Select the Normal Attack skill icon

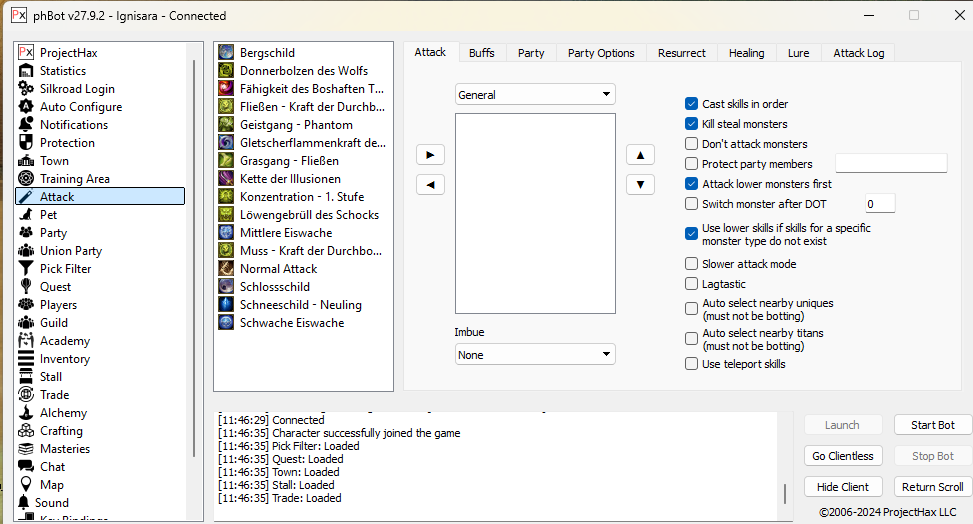pyautogui.click(x=227, y=269)
